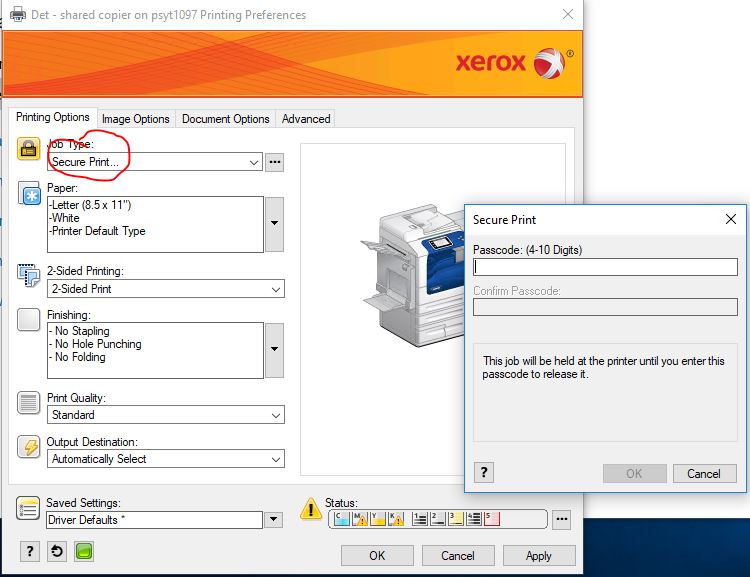750x577 pixels.
Task: Open help in Secure Print dialog
Action: 484,473
